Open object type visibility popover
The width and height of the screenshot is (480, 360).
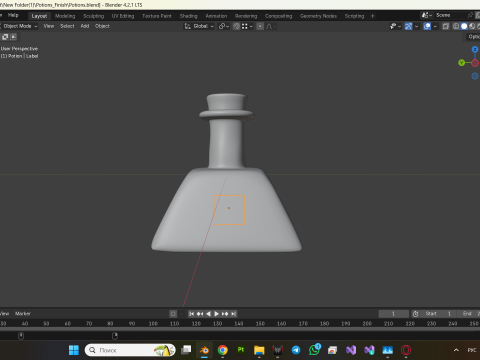click(395, 26)
